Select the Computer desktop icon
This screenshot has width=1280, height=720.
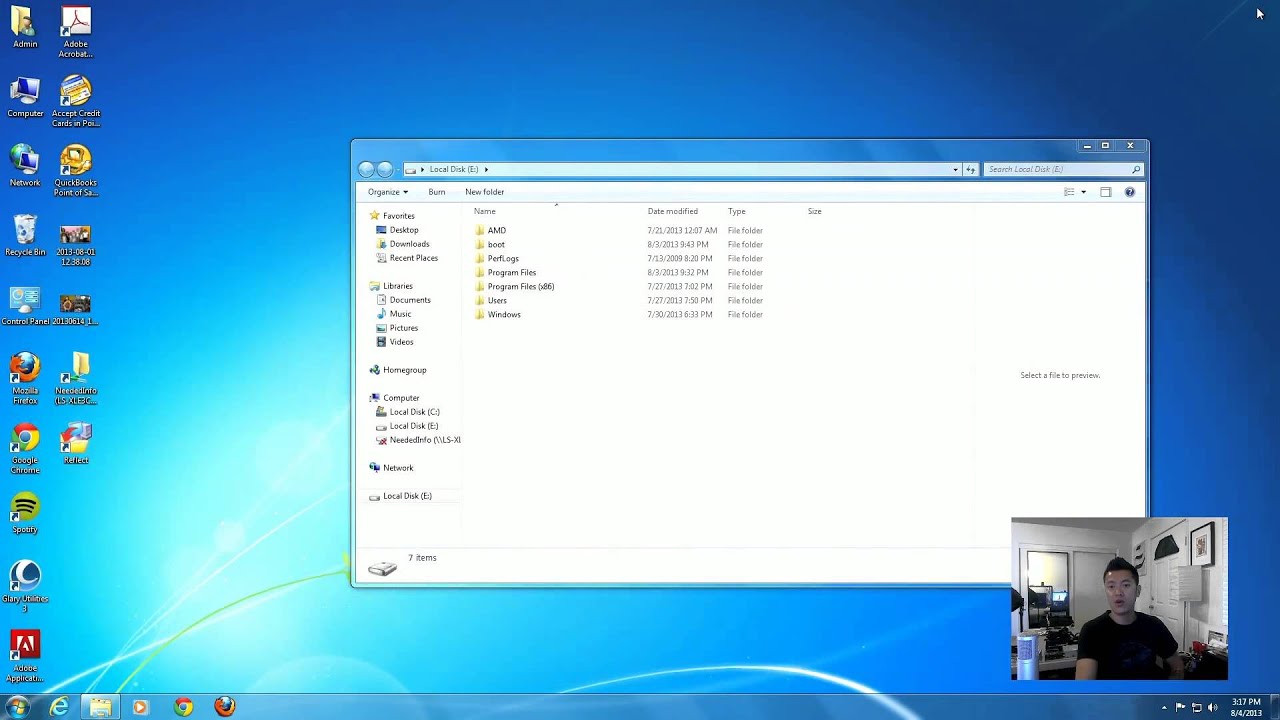click(x=25, y=97)
